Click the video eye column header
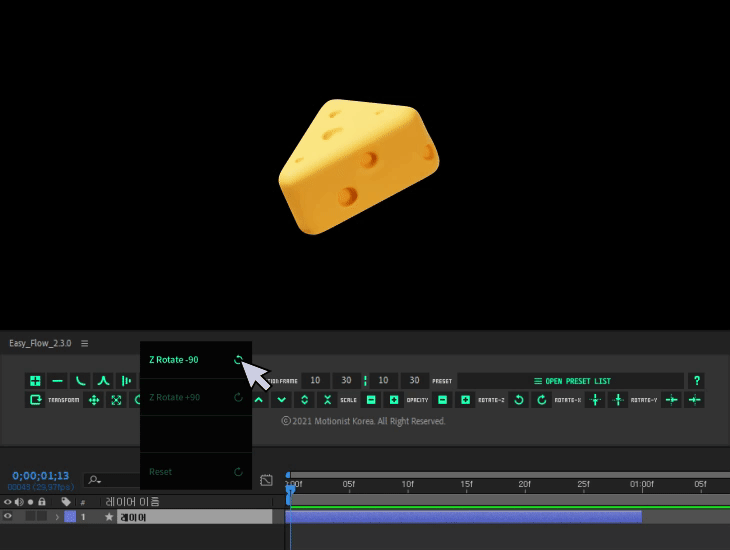Image resolution: width=730 pixels, height=550 pixels. click(8, 502)
